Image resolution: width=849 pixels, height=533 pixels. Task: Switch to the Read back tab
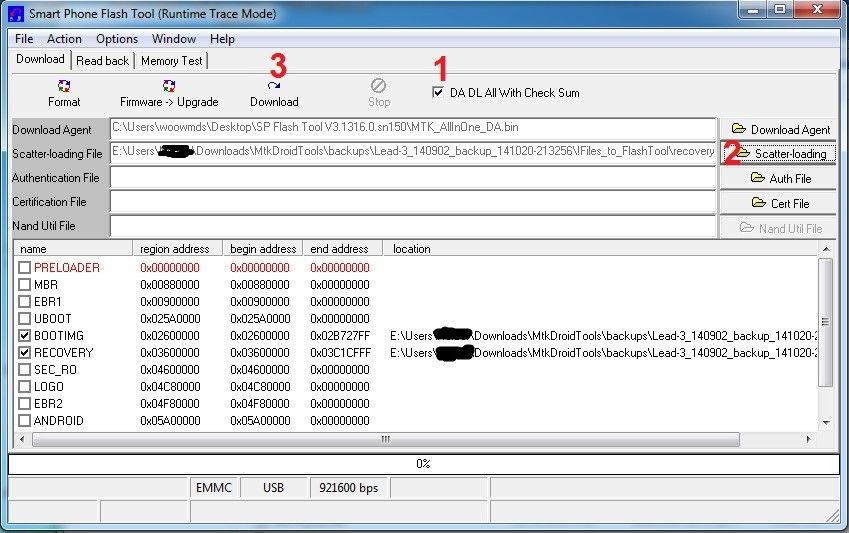pyautogui.click(x=102, y=61)
